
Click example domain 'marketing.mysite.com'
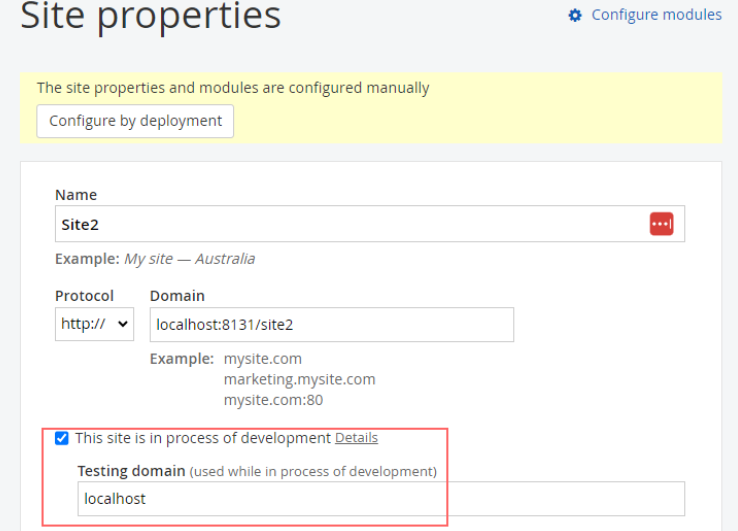pos(299,379)
